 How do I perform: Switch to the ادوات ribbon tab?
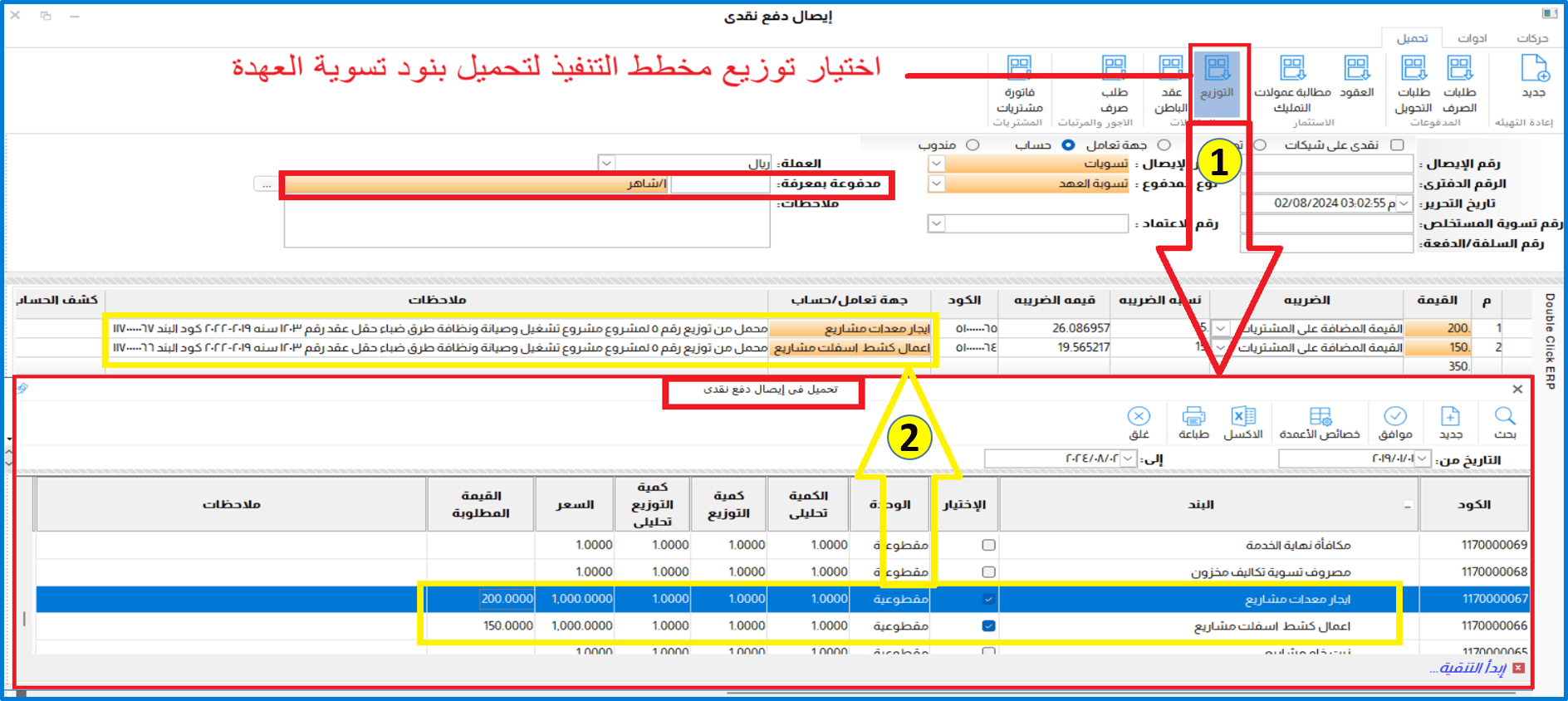click(1472, 38)
